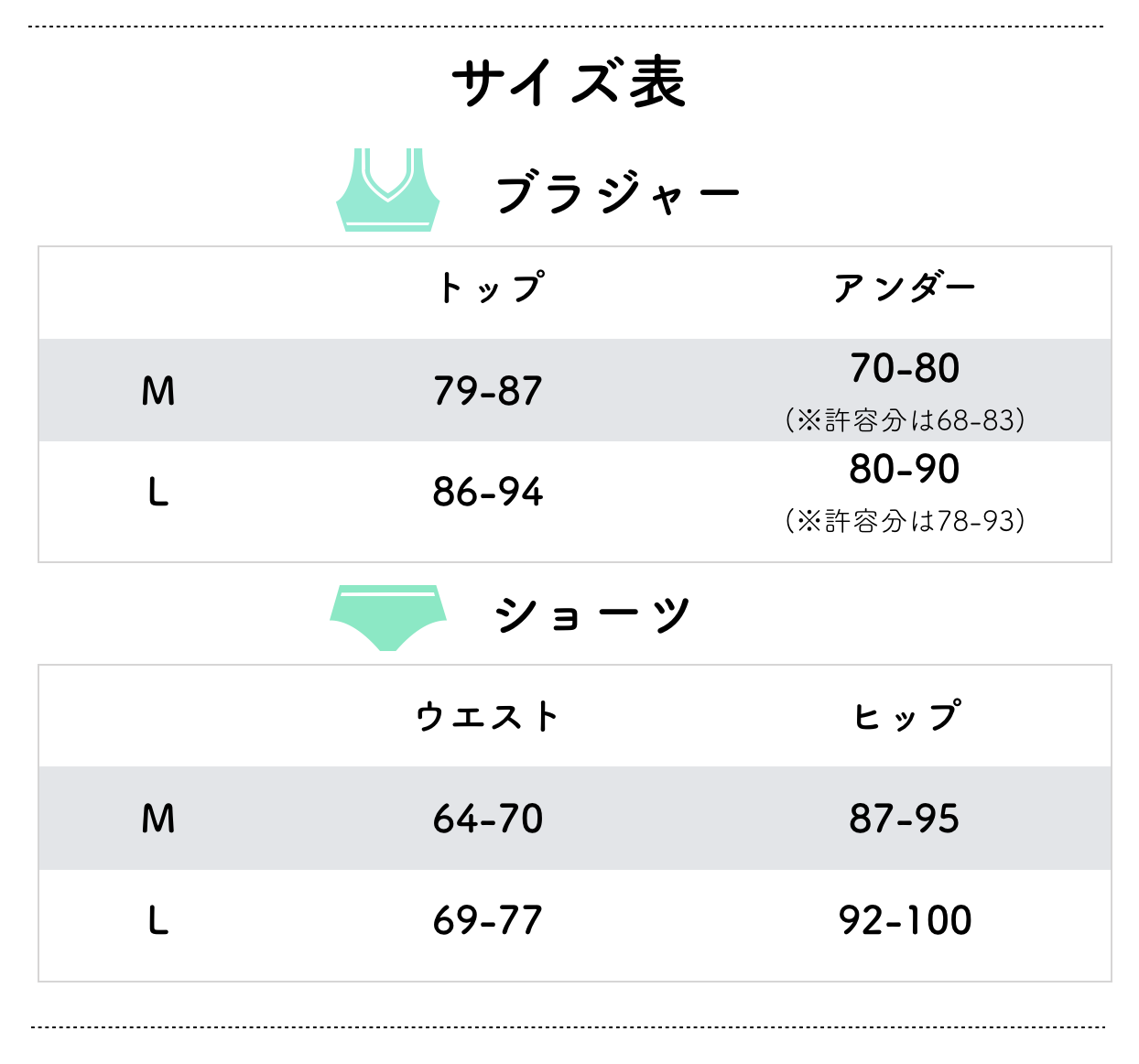Click the ウエスト column header
The image size is (1139, 1064).
pyautogui.click(x=487, y=717)
